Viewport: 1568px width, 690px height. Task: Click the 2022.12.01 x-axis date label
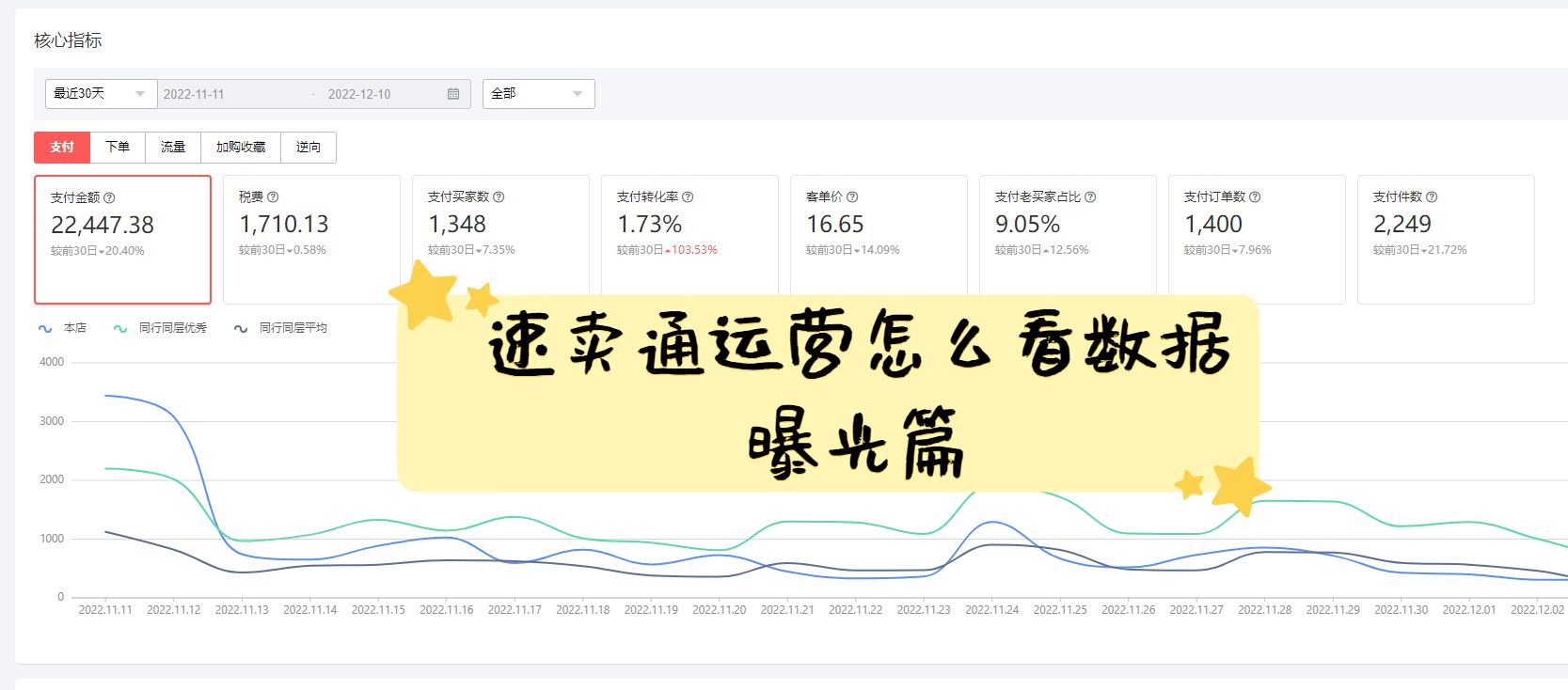(x=1469, y=610)
